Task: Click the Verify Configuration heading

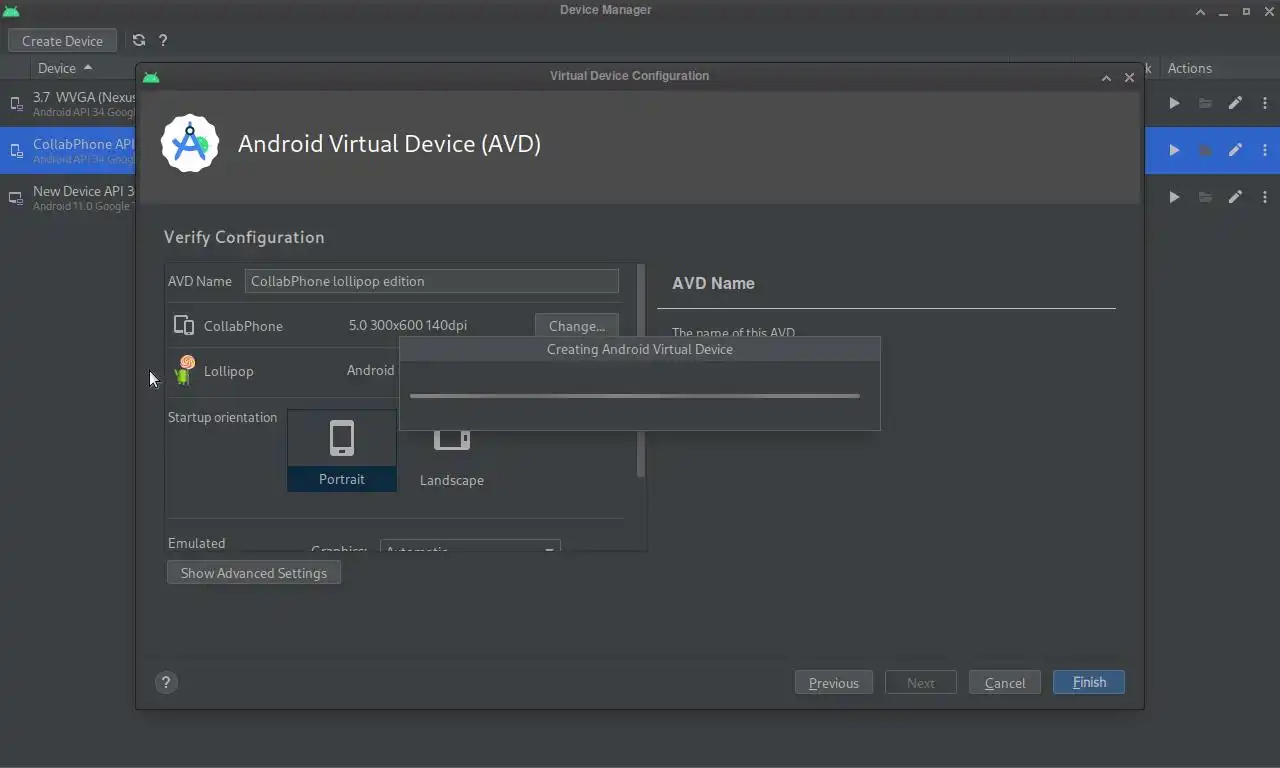Action: click(x=244, y=237)
